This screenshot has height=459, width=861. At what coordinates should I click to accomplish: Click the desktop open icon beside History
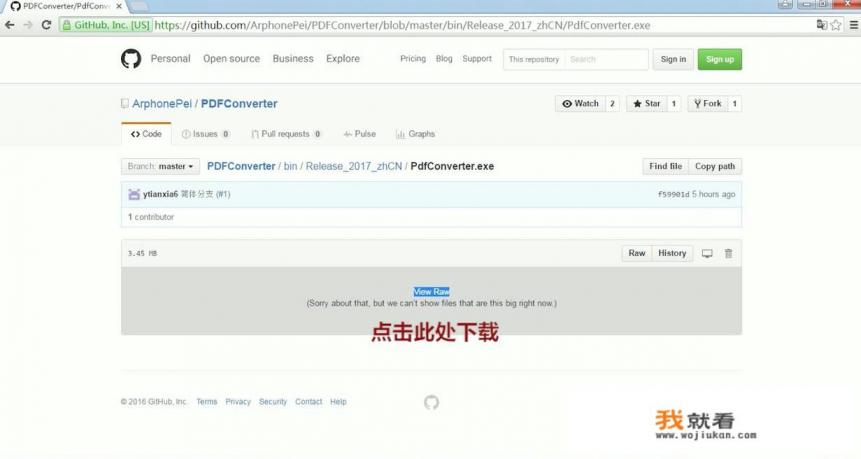tap(707, 254)
